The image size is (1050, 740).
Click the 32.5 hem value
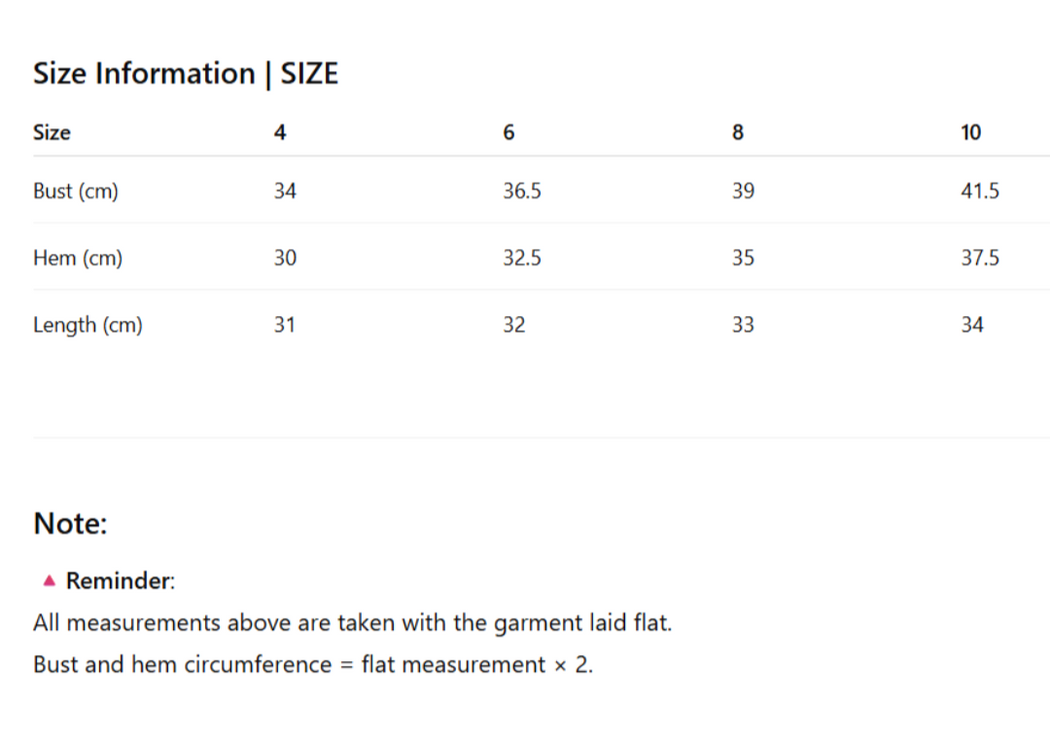pos(522,258)
